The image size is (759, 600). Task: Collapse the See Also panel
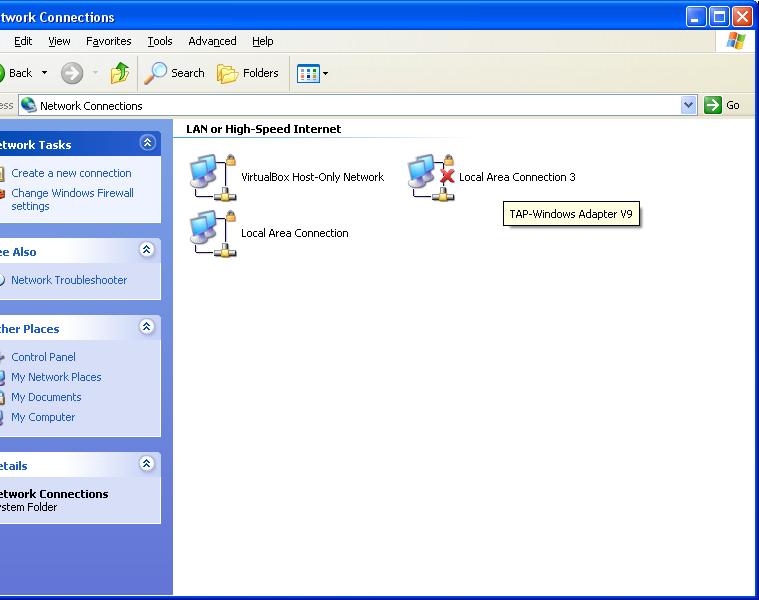147,251
